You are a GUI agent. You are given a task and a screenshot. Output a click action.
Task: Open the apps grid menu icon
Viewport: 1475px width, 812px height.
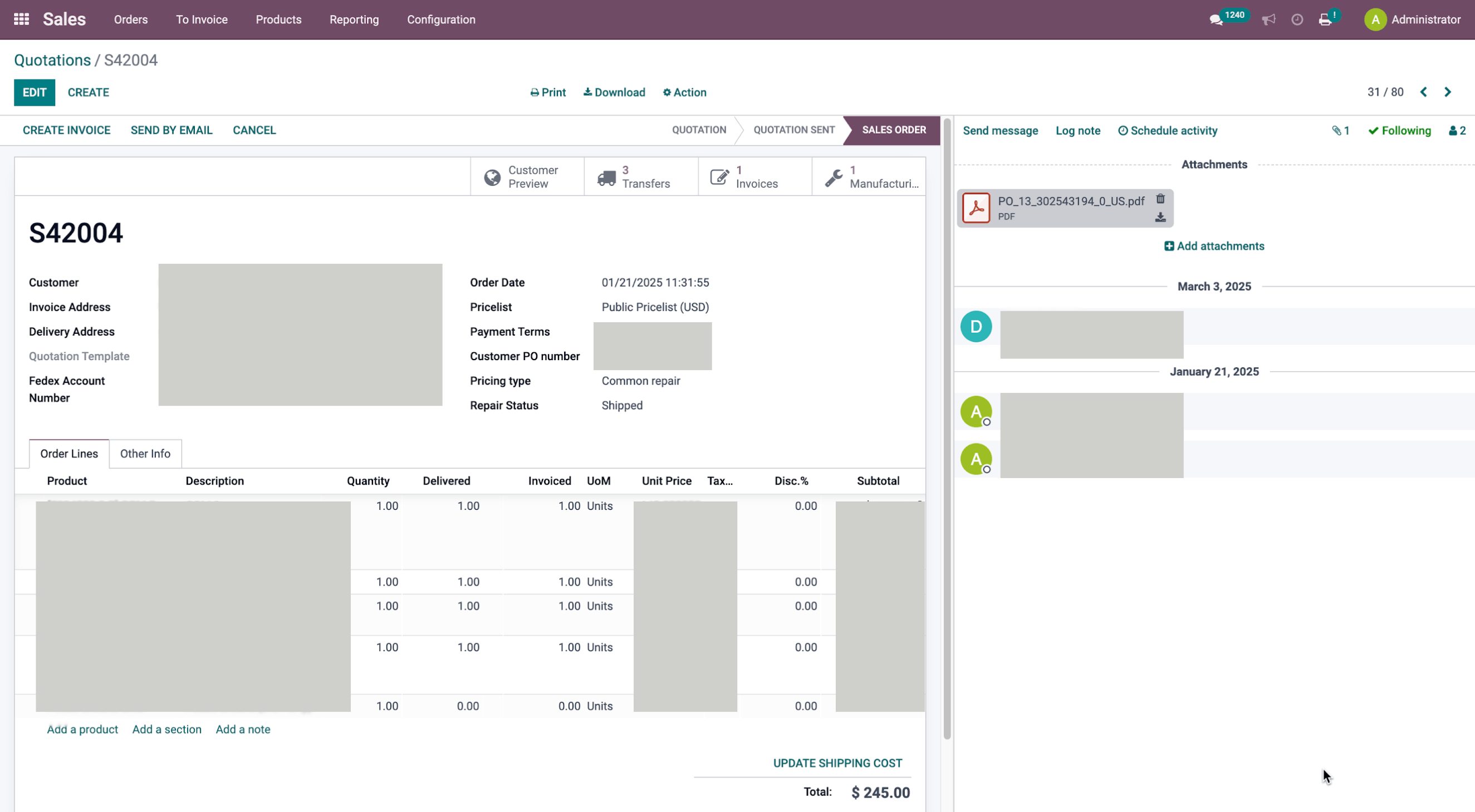coord(21,19)
